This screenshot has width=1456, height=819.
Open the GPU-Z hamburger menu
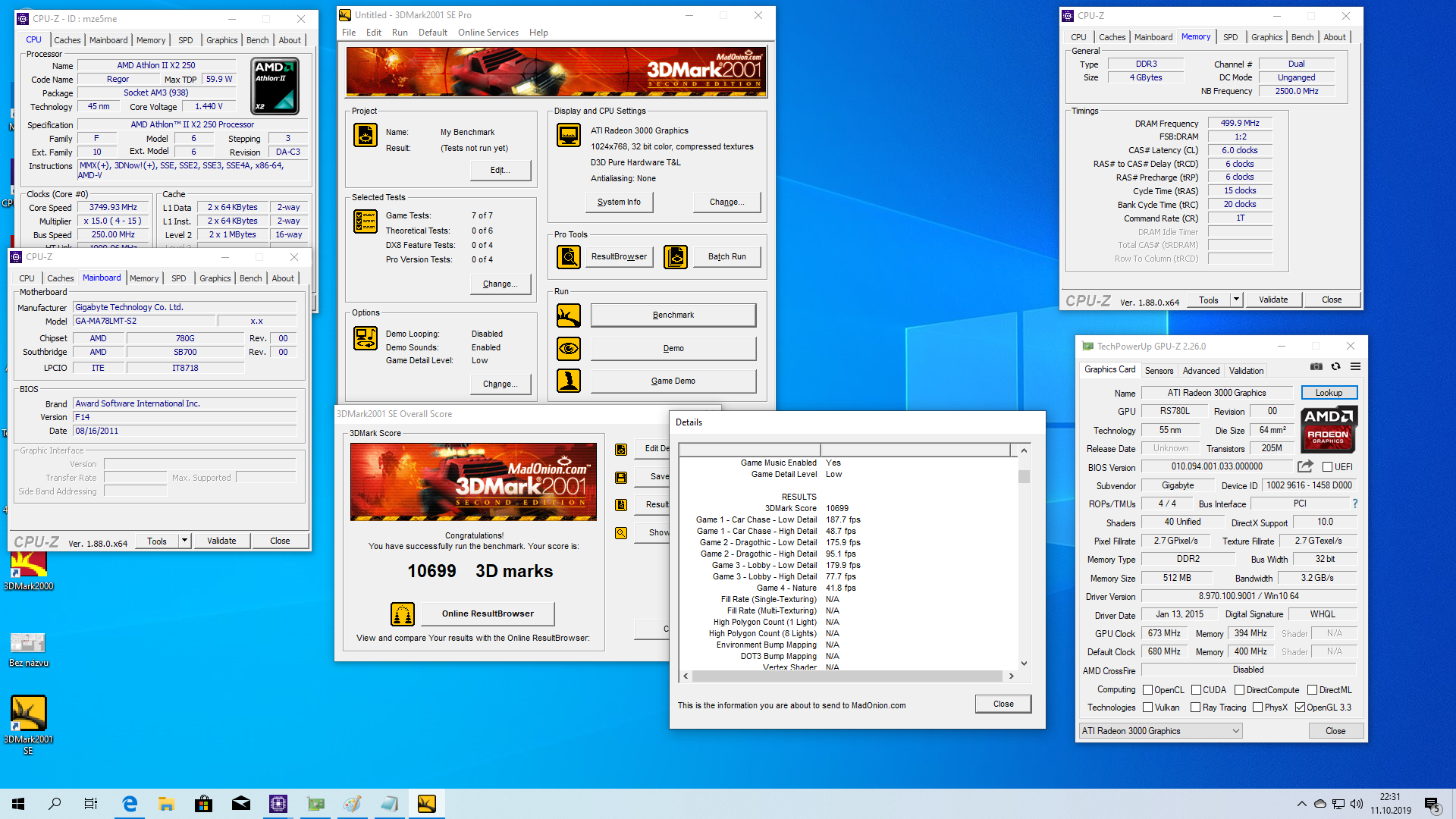[x=1355, y=367]
